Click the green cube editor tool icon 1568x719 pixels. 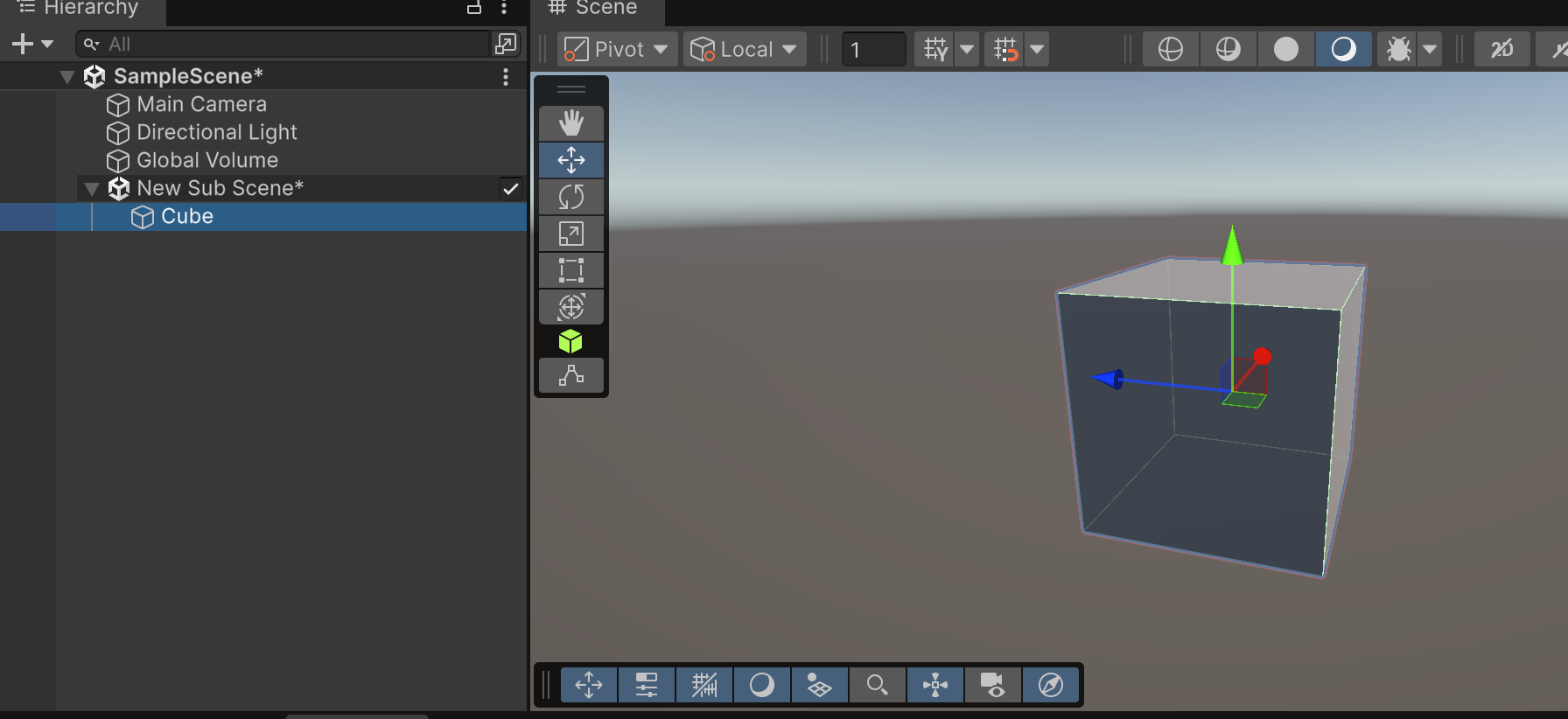(x=570, y=341)
